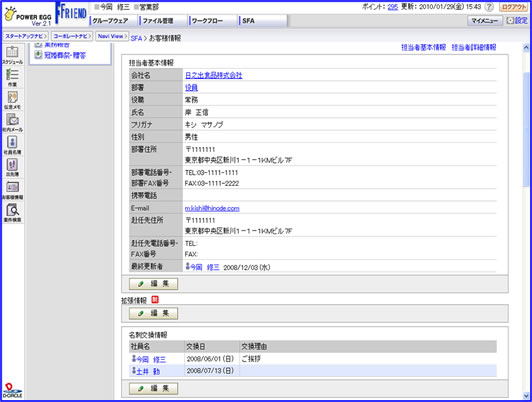The width and height of the screenshot is (532, 402).
Task: Click the points value 295 link
Action: [393, 7]
